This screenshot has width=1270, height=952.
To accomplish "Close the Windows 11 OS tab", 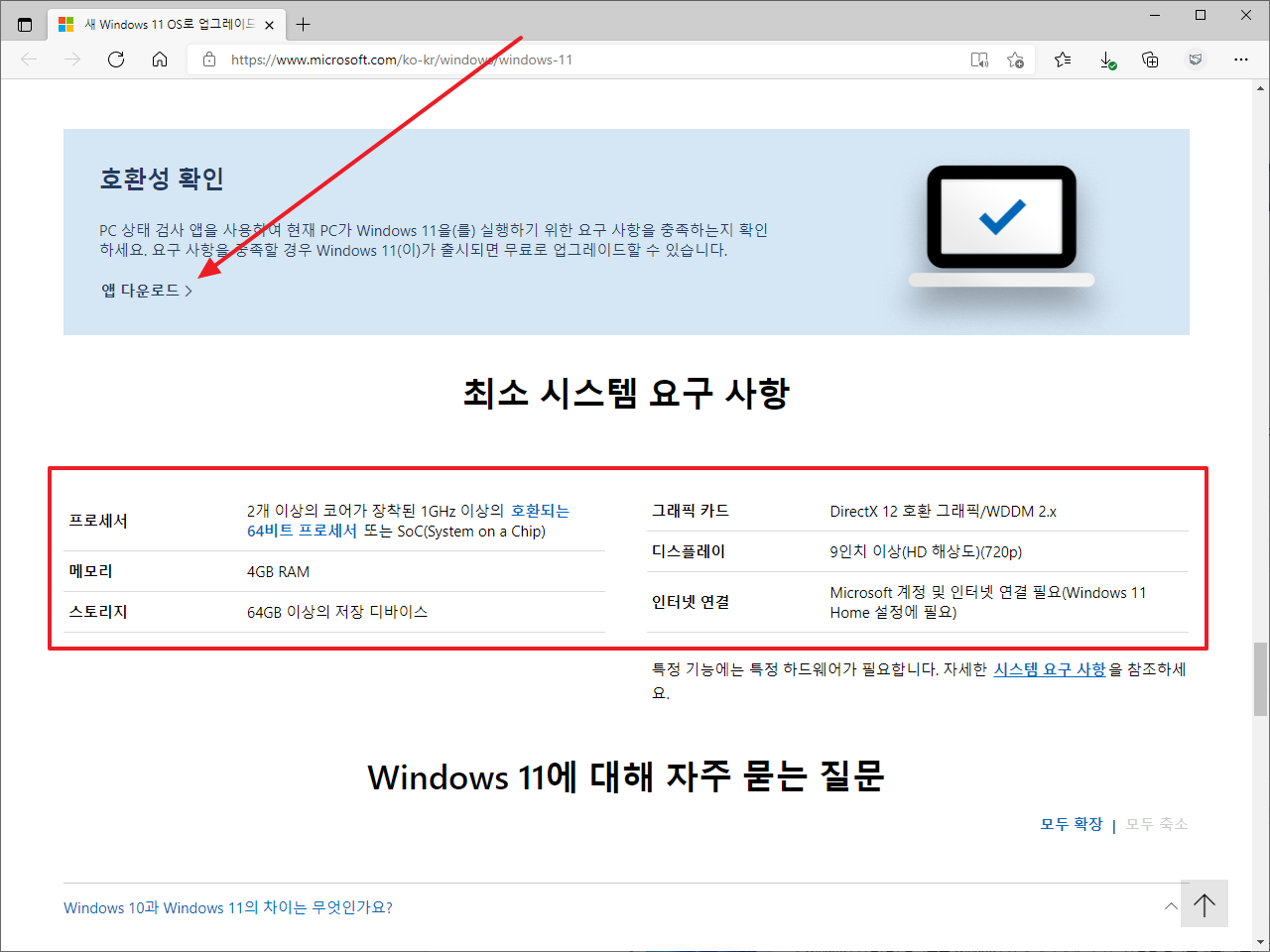I will coord(270,25).
